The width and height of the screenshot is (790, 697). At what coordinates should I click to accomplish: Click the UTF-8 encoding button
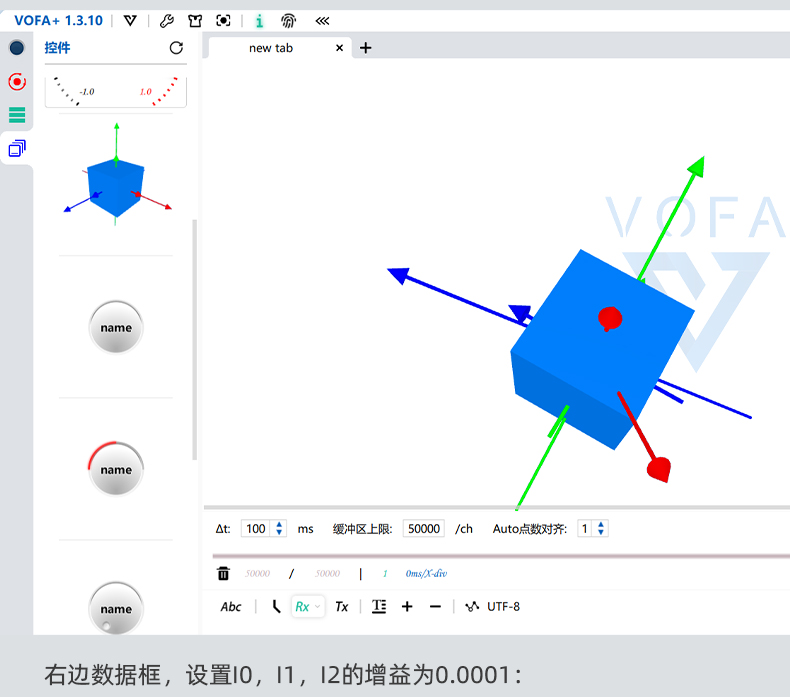pyautogui.click(x=503, y=606)
